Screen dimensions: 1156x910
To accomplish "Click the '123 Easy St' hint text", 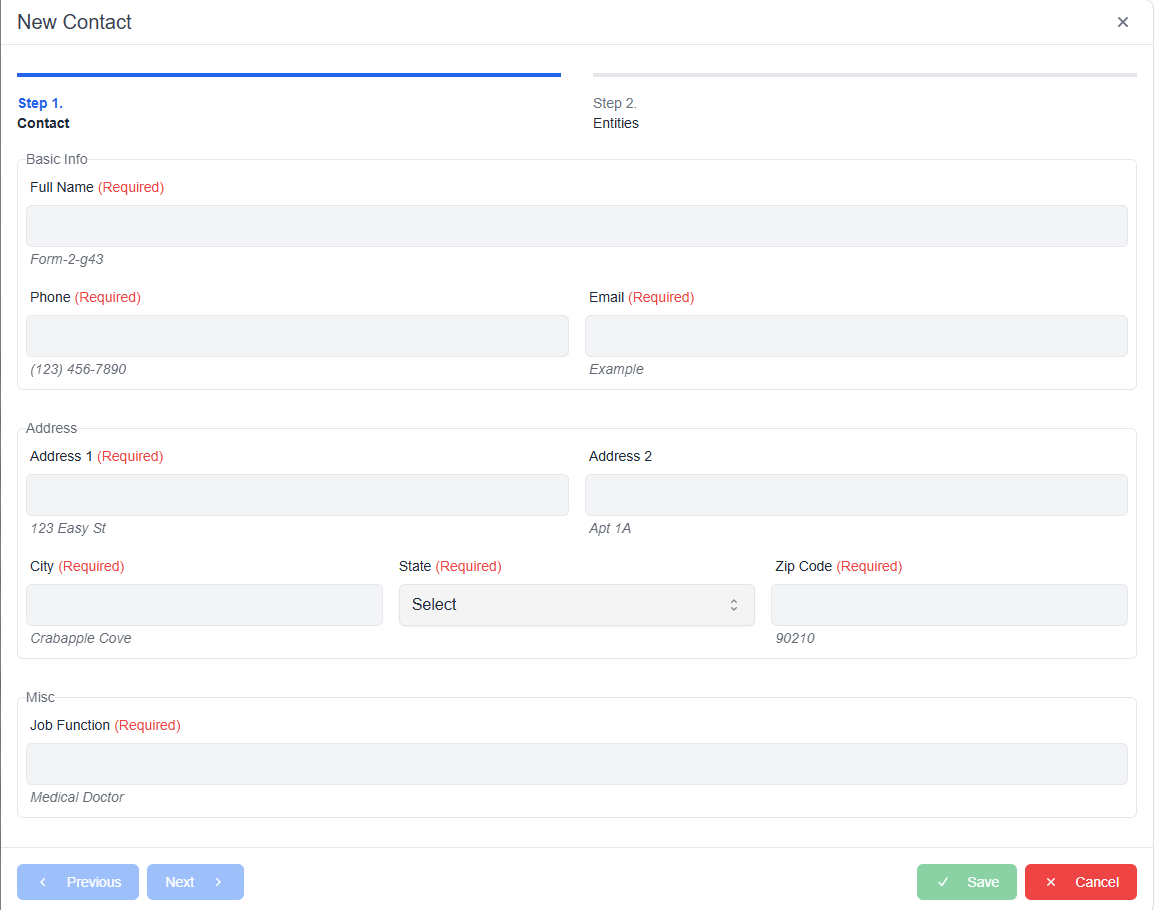I will coord(68,529).
